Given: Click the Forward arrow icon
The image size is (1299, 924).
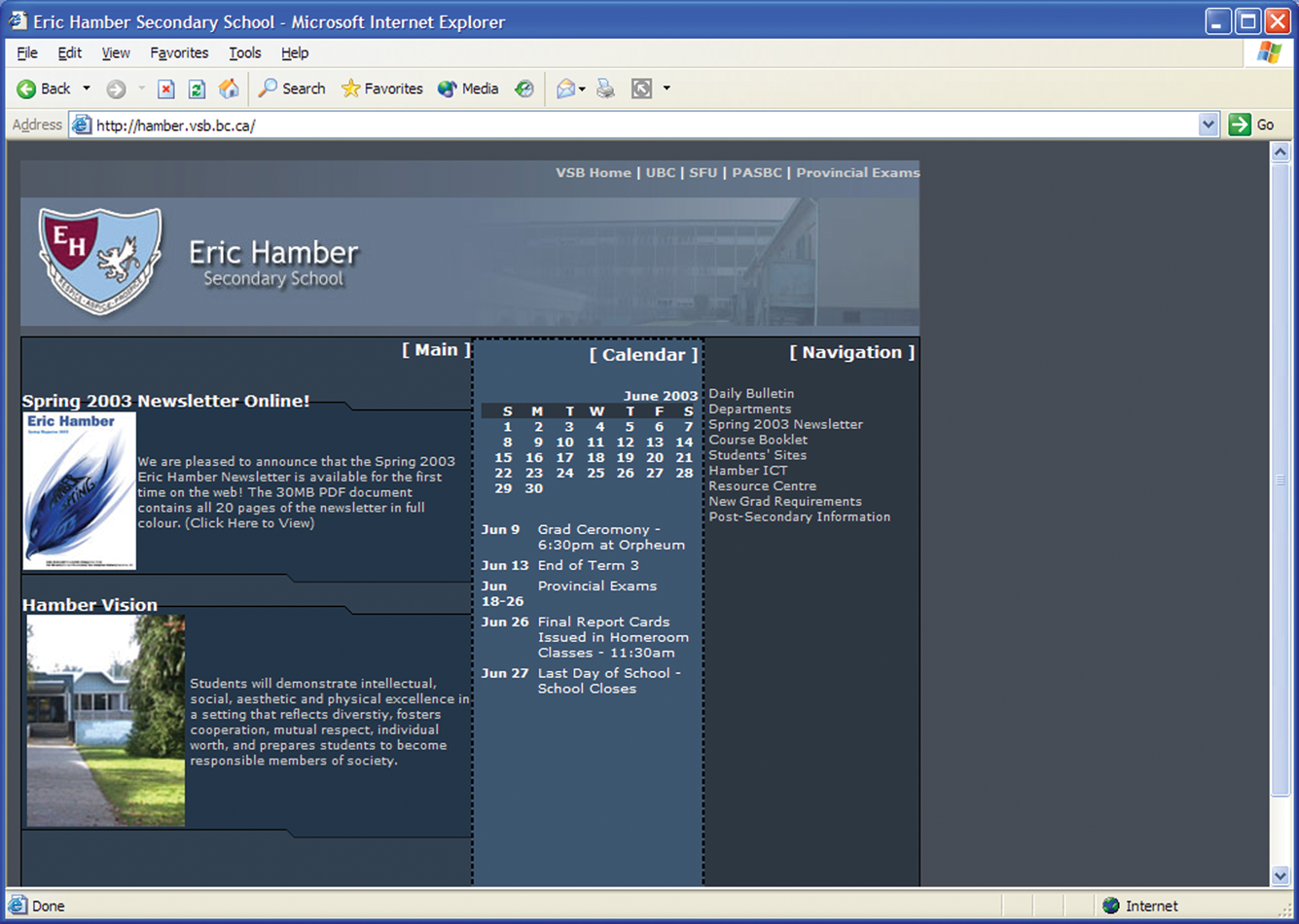Looking at the screenshot, I should (116, 89).
